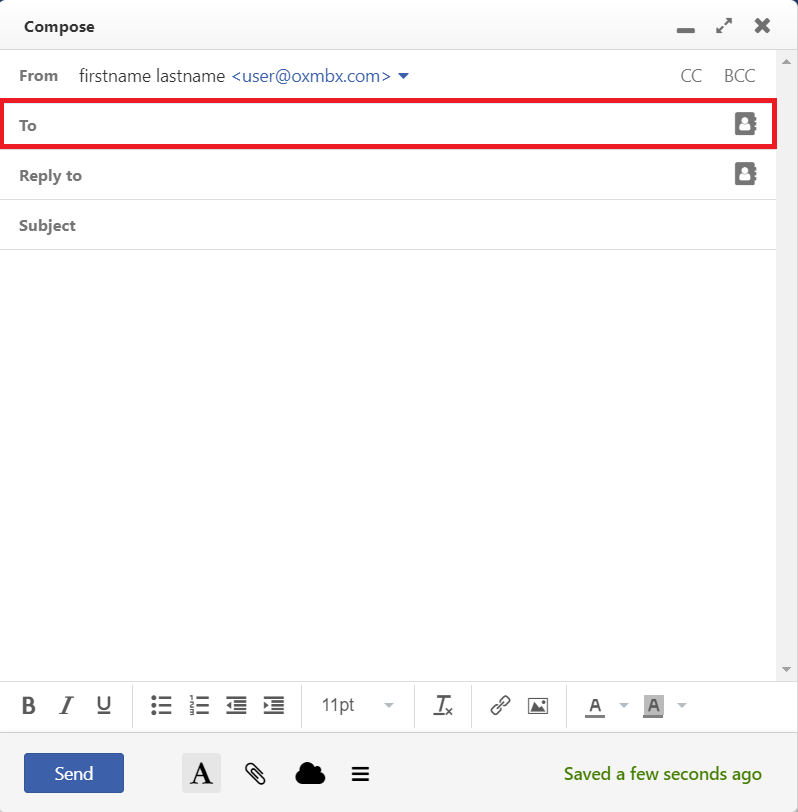The image size is (798, 812).
Task: Add attachment from cloud storage
Action: (310, 774)
